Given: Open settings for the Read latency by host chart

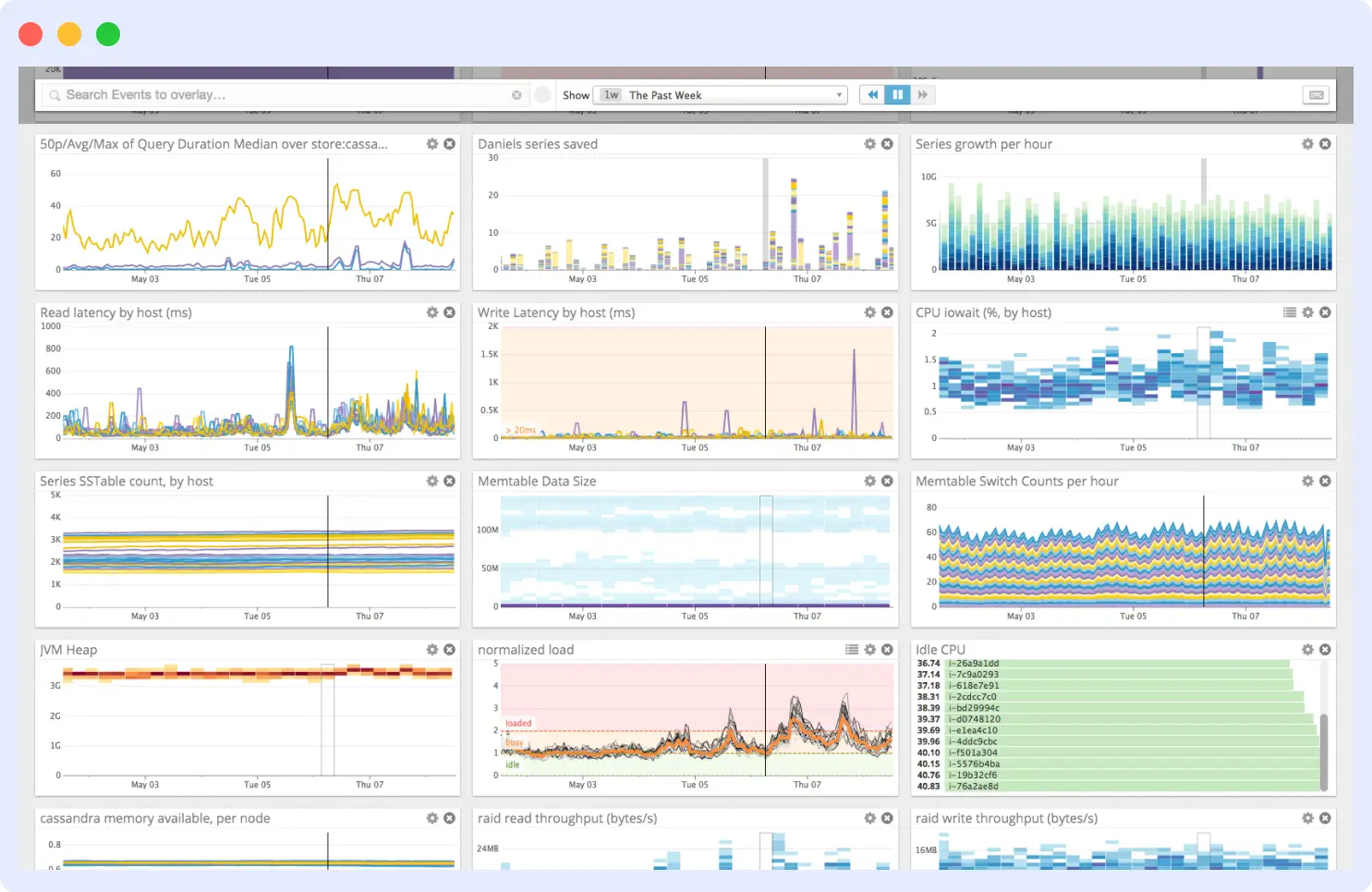Looking at the screenshot, I should (431, 312).
